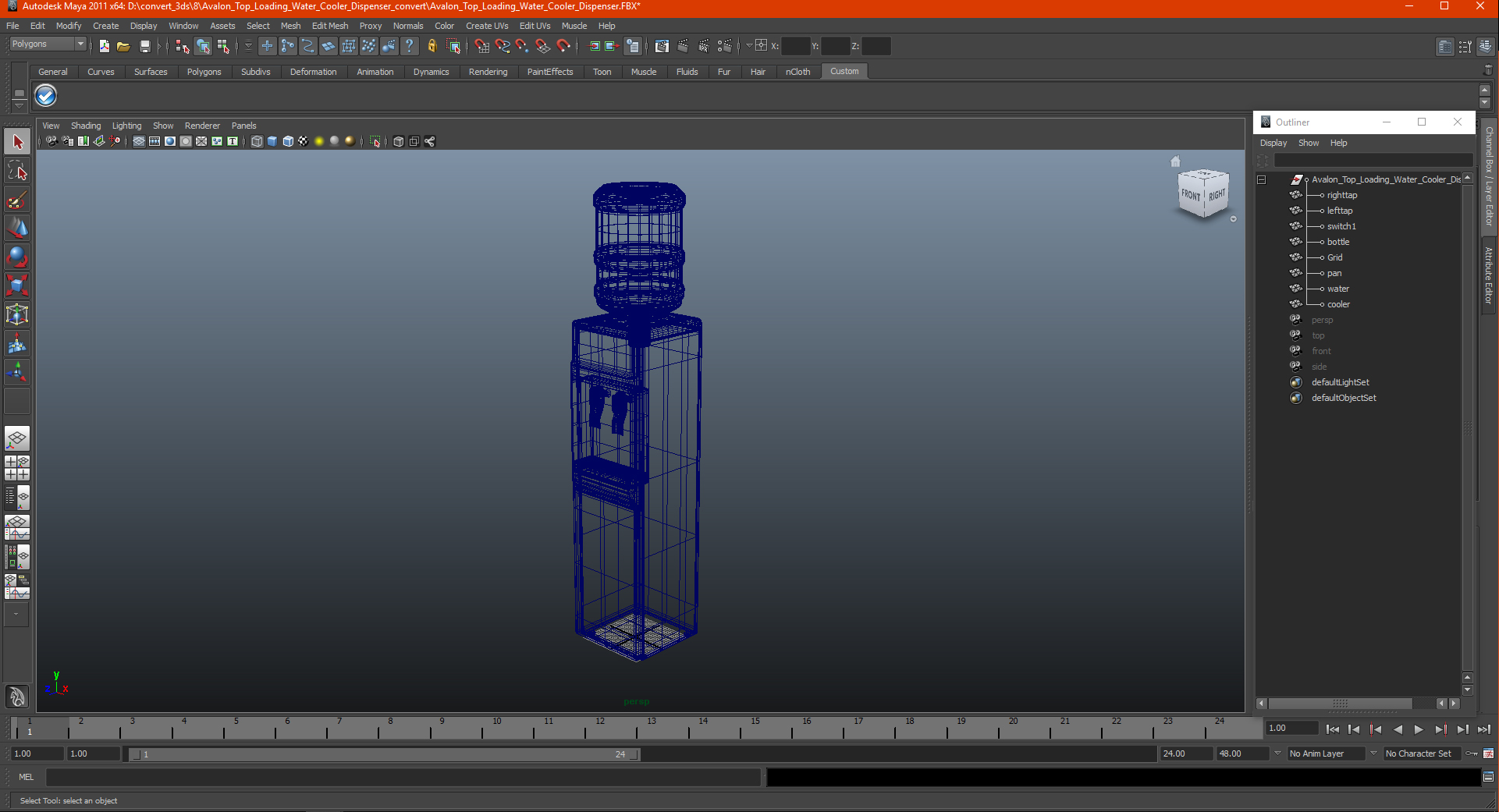Image resolution: width=1499 pixels, height=812 pixels.
Task: Open the Script Editor icon
Action: click(1488, 777)
